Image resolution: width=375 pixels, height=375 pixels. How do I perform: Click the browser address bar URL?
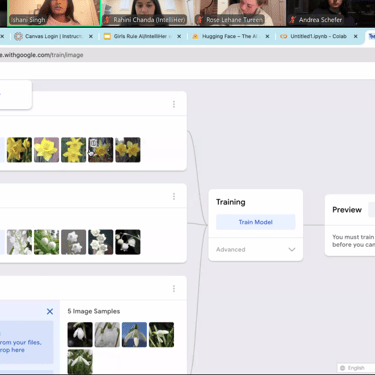42,55
